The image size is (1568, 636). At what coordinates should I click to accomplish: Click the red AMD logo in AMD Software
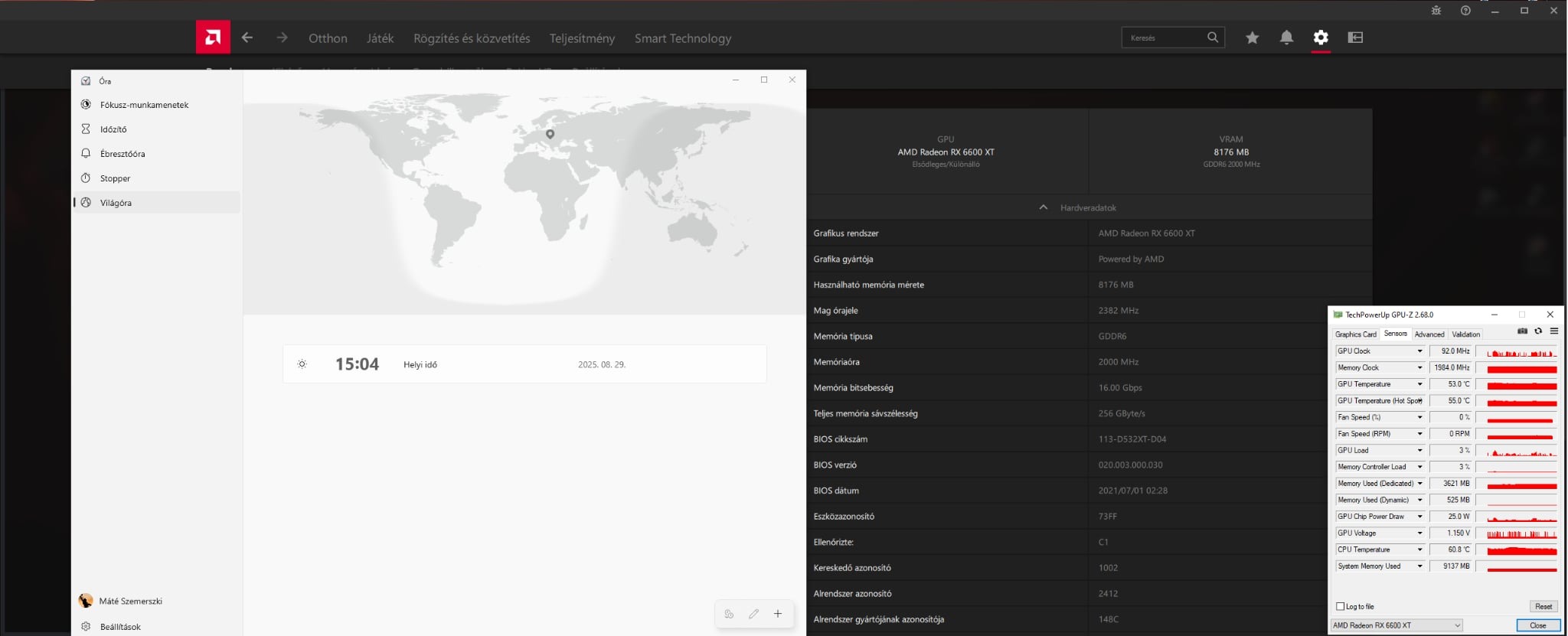point(213,38)
